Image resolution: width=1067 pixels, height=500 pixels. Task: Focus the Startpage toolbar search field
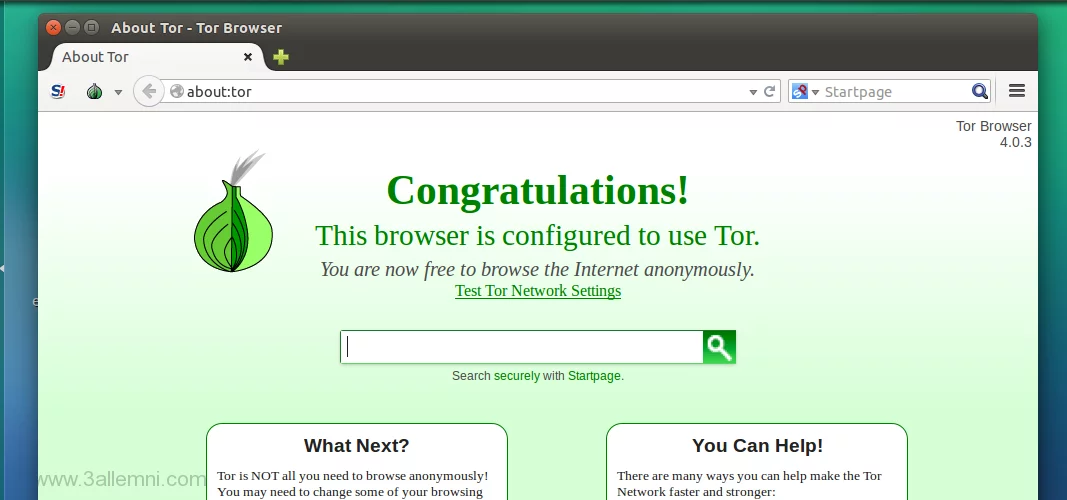pos(890,92)
